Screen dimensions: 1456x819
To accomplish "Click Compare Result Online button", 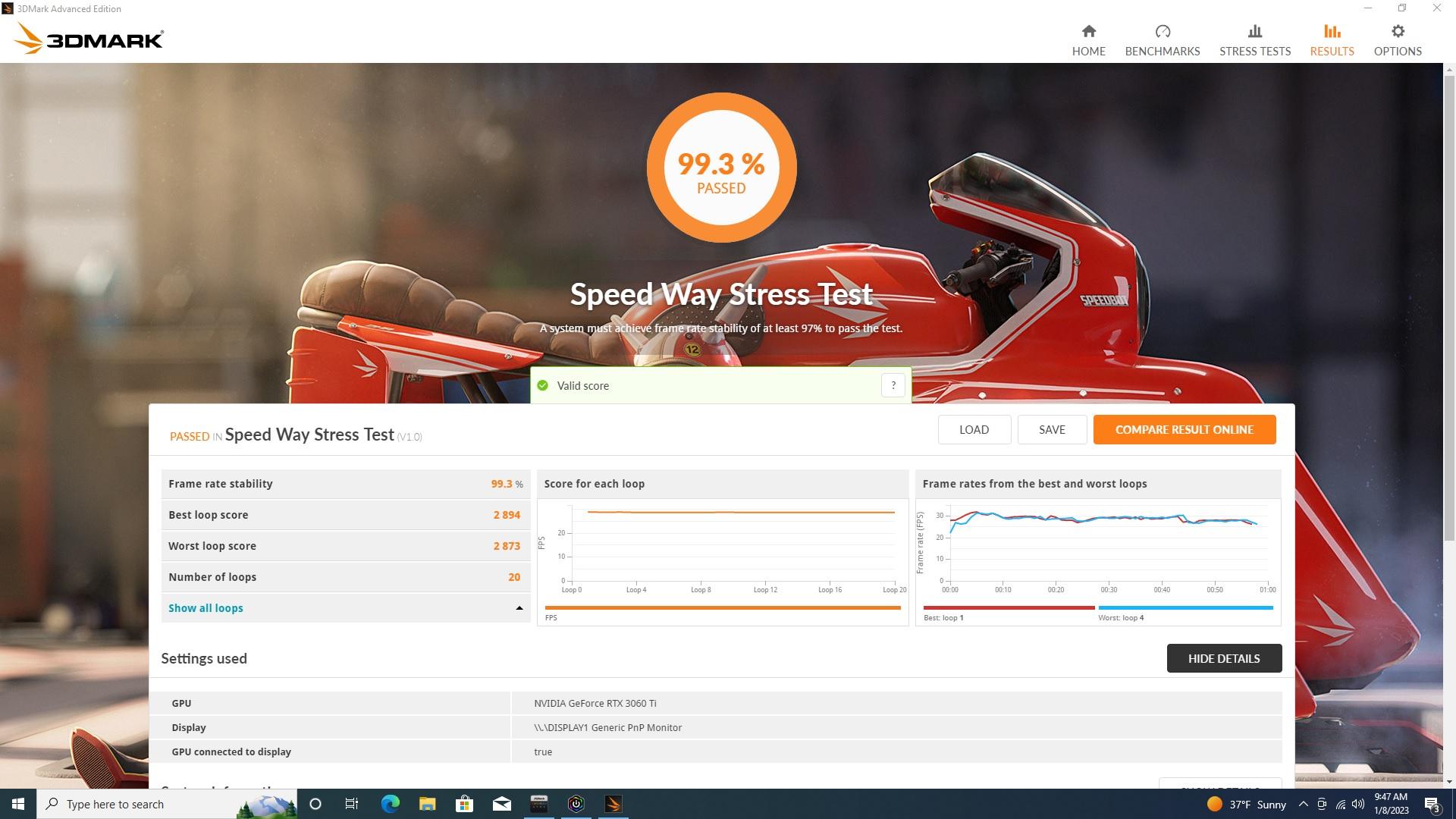I will [1184, 429].
